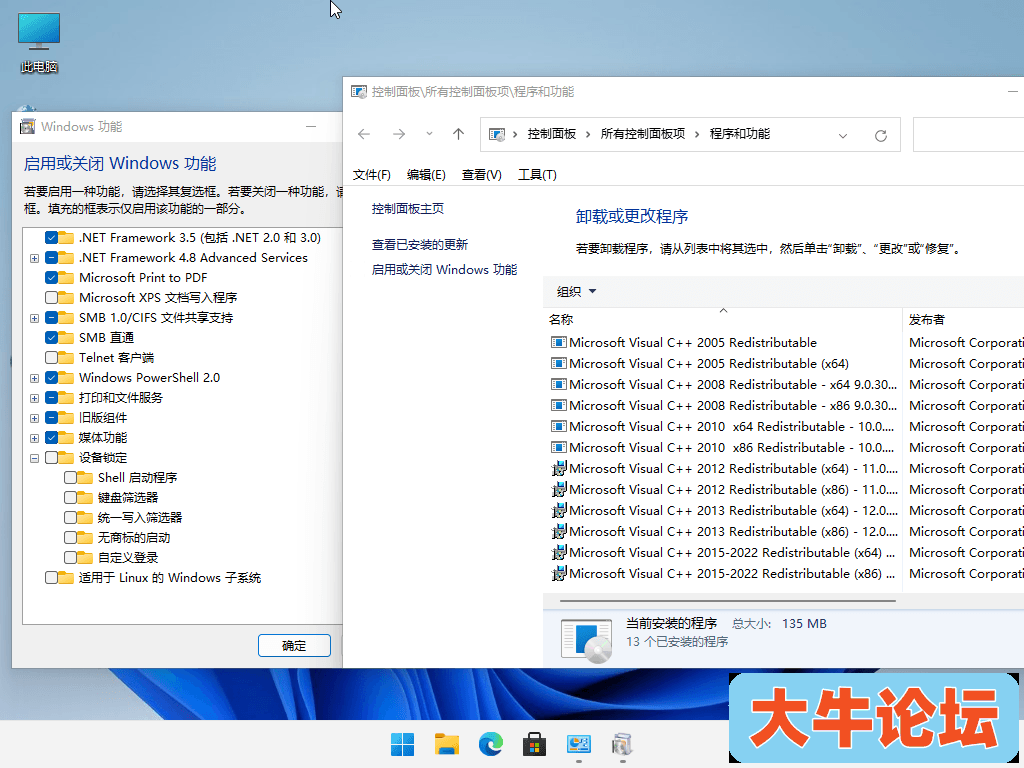The width and height of the screenshot is (1024, 768).
Task: Go back in the Programs and Features window
Action: (364, 134)
